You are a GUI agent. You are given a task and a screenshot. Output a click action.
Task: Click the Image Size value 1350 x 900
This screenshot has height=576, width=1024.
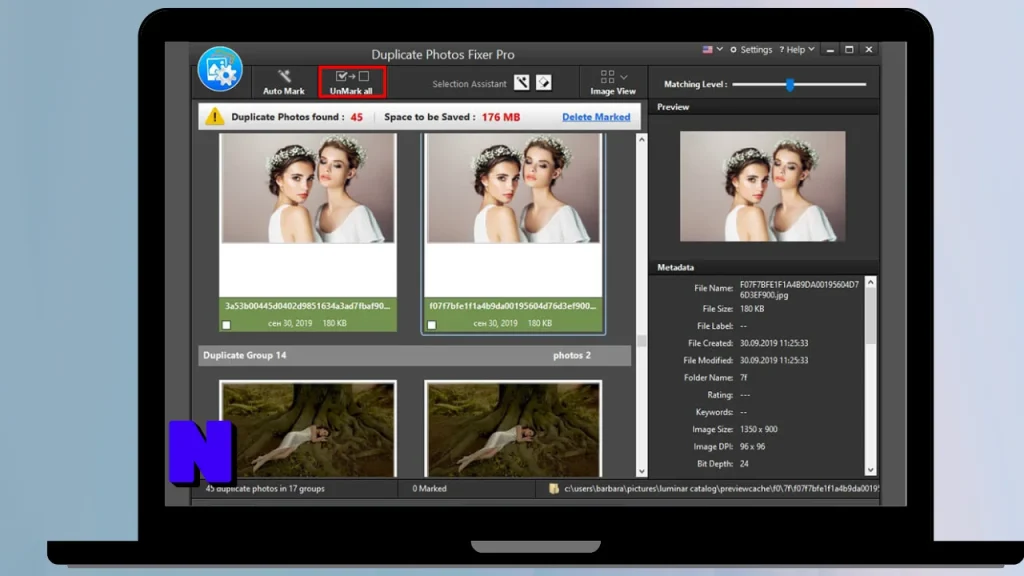pyautogui.click(x=758, y=430)
